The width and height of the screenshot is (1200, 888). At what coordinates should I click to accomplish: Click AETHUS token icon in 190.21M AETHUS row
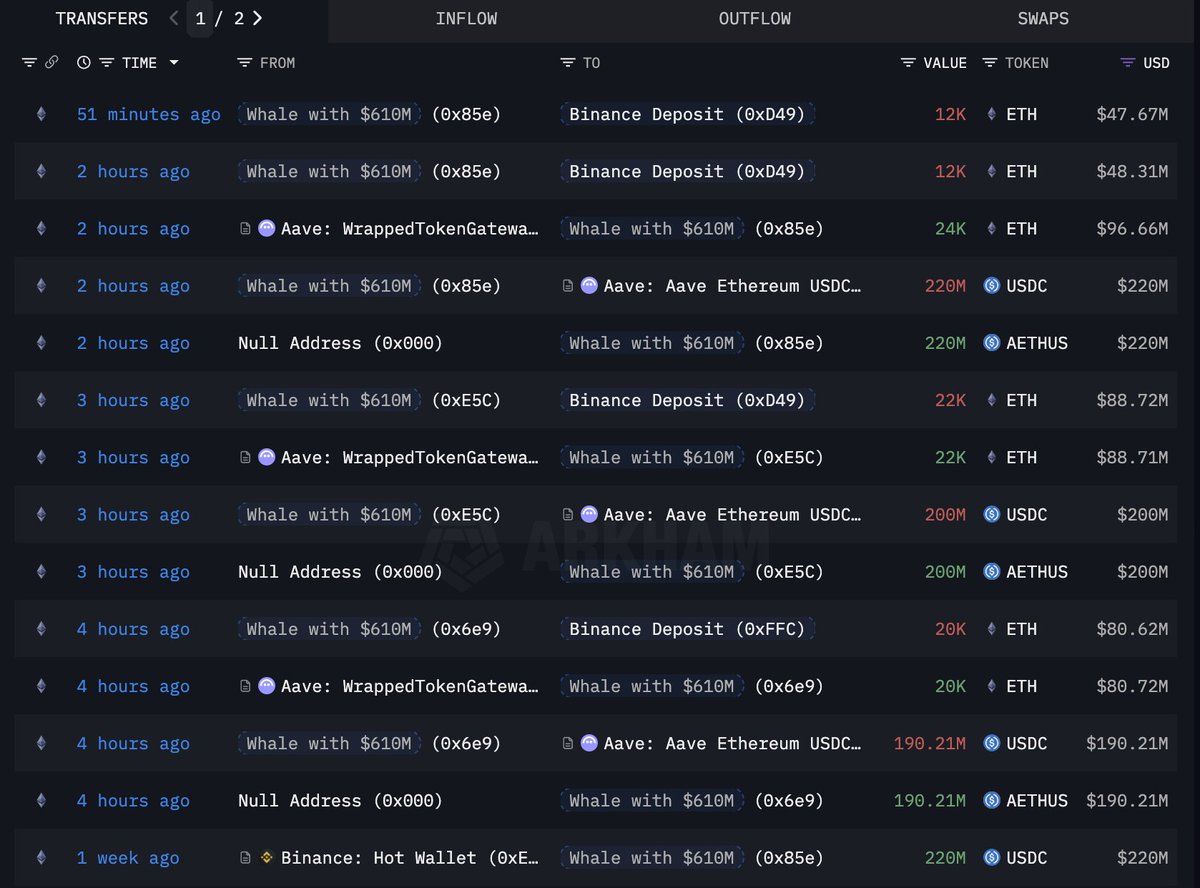pos(992,800)
